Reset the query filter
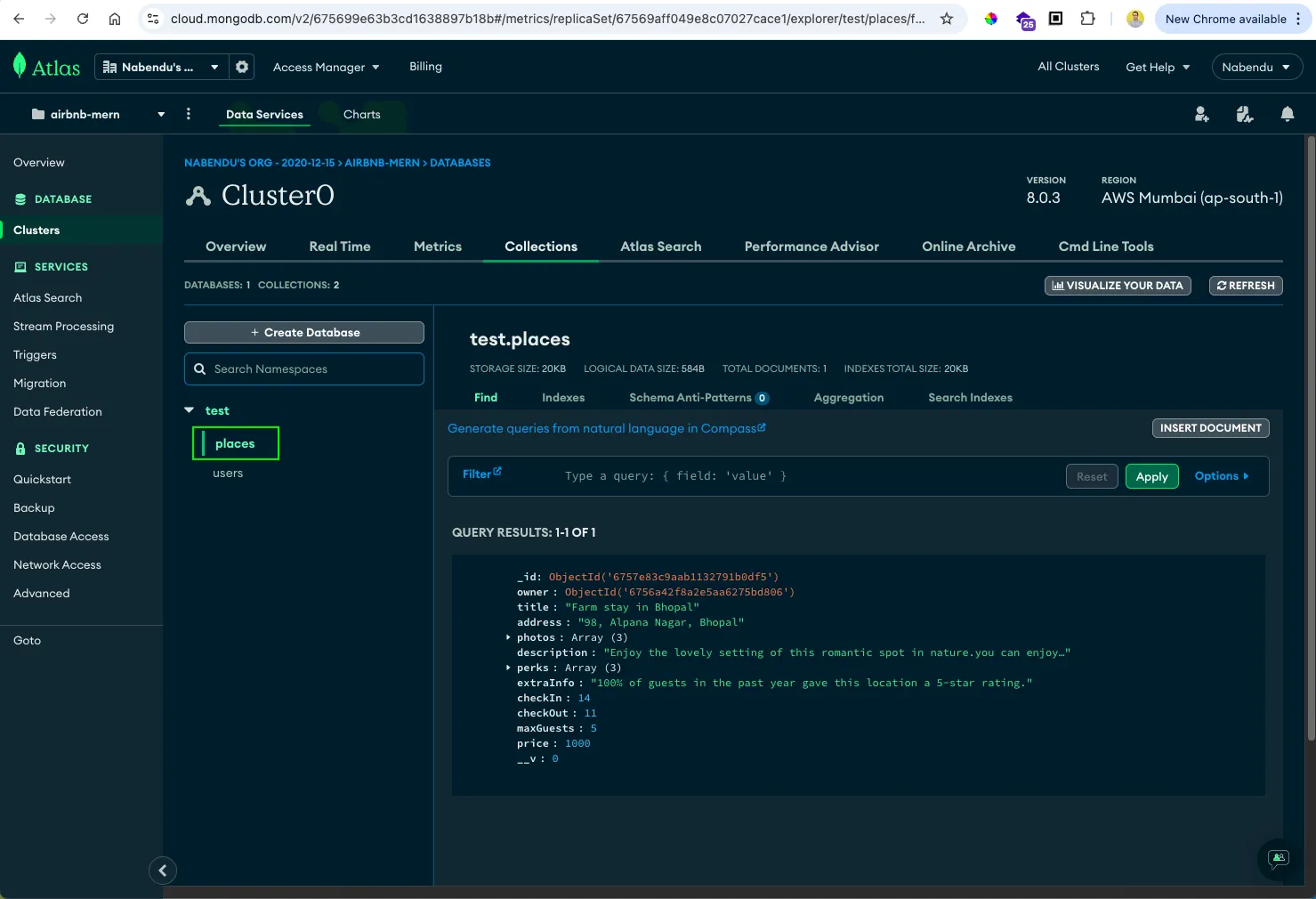The image size is (1316, 899). pyautogui.click(x=1092, y=476)
